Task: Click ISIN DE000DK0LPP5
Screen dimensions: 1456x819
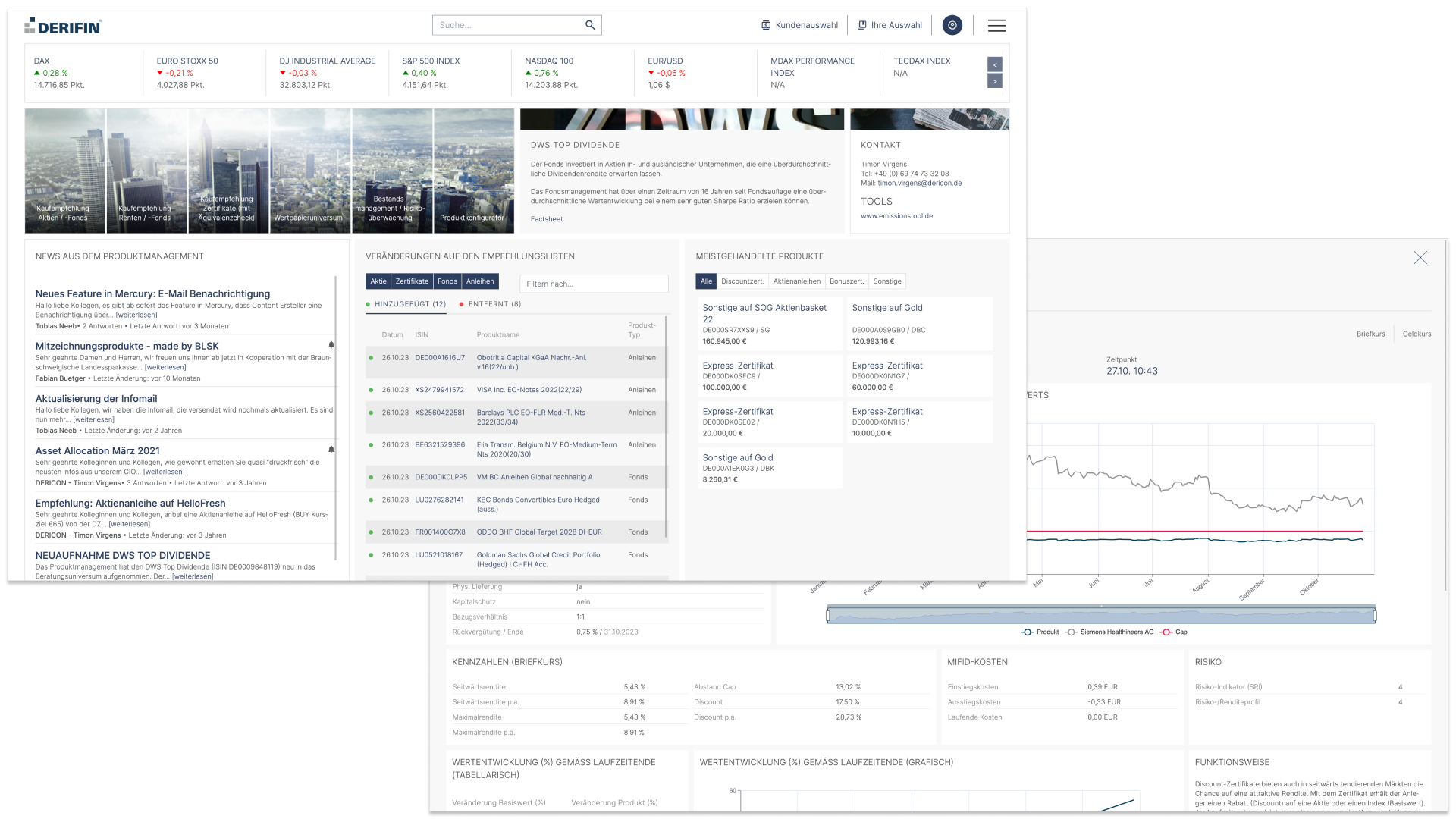Action: pos(441,477)
